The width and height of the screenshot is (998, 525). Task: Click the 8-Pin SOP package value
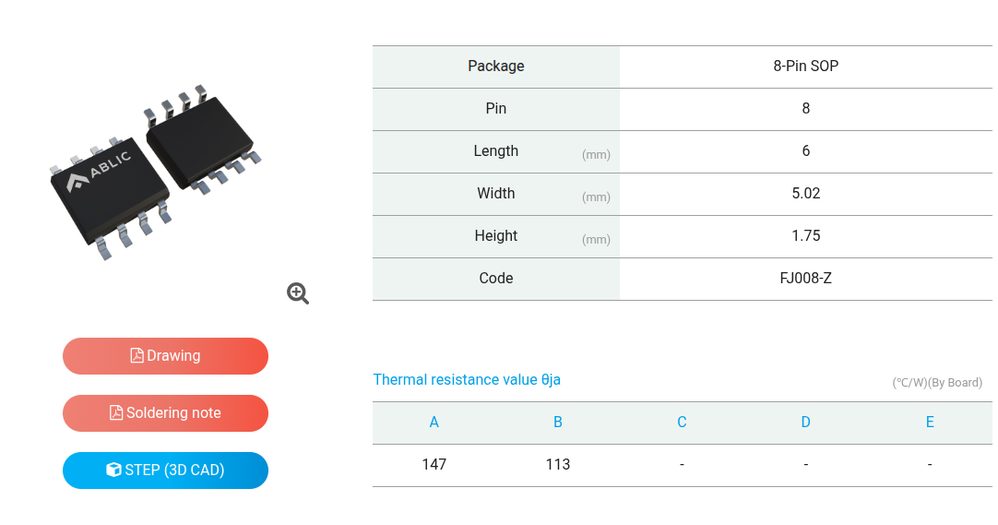pos(806,66)
